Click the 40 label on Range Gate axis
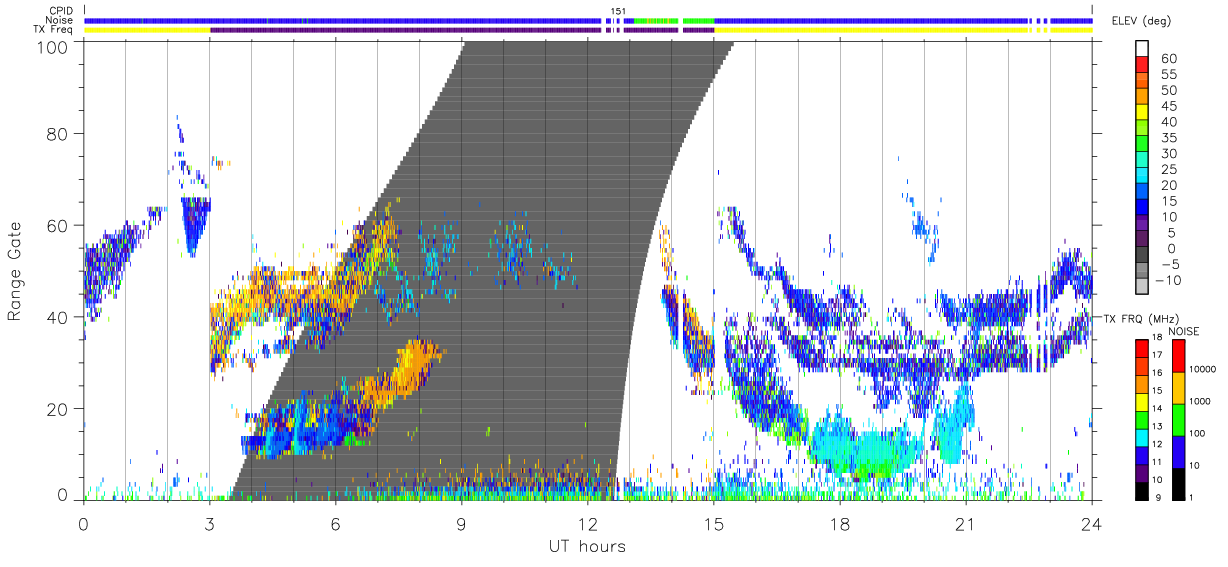Screen dimensions: 1228x567 [x=59, y=317]
